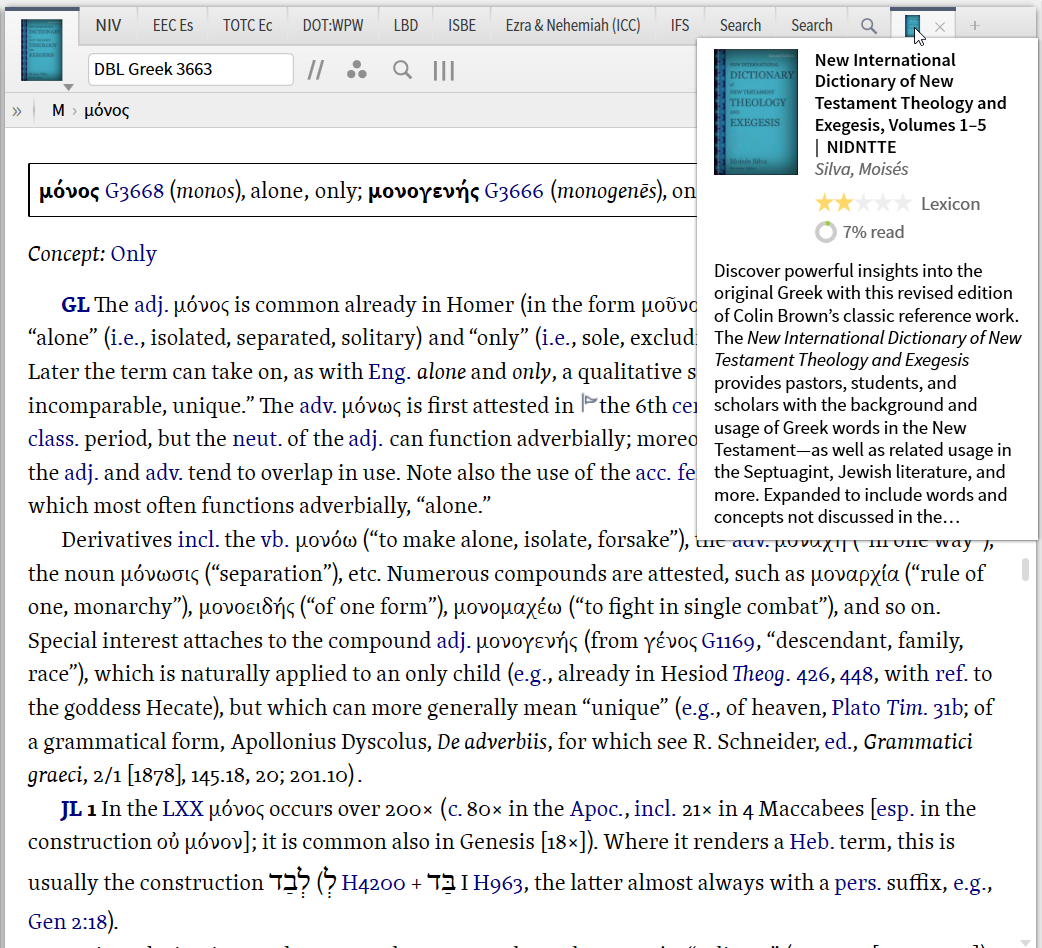Viewport: 1042px width, 948px height.
Task: Click the 448 Theogony reference
Action: point(856,675)
